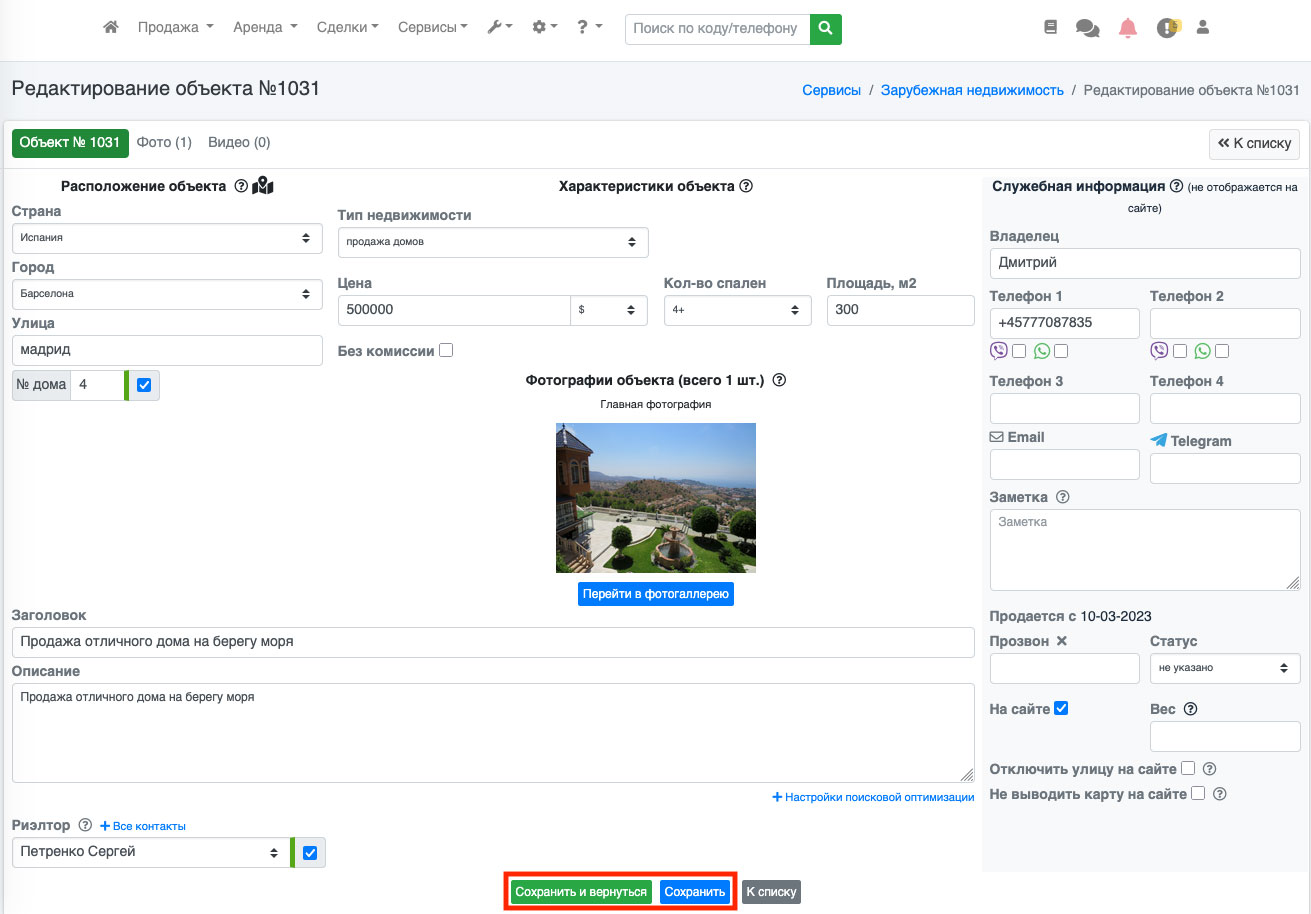This screenshot has width=1311, height=914.
Task: Expand the Тип недвижимости dropdown
Action: pyautogui.click(x=493, y=242)
